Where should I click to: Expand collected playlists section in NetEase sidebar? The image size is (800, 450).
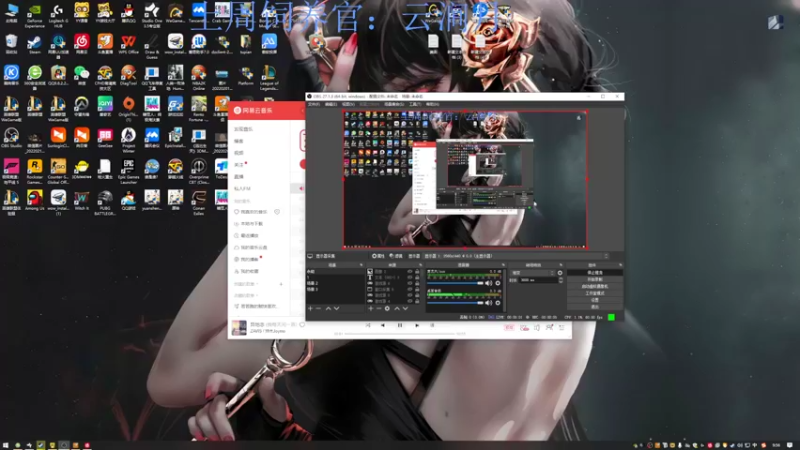246,295
